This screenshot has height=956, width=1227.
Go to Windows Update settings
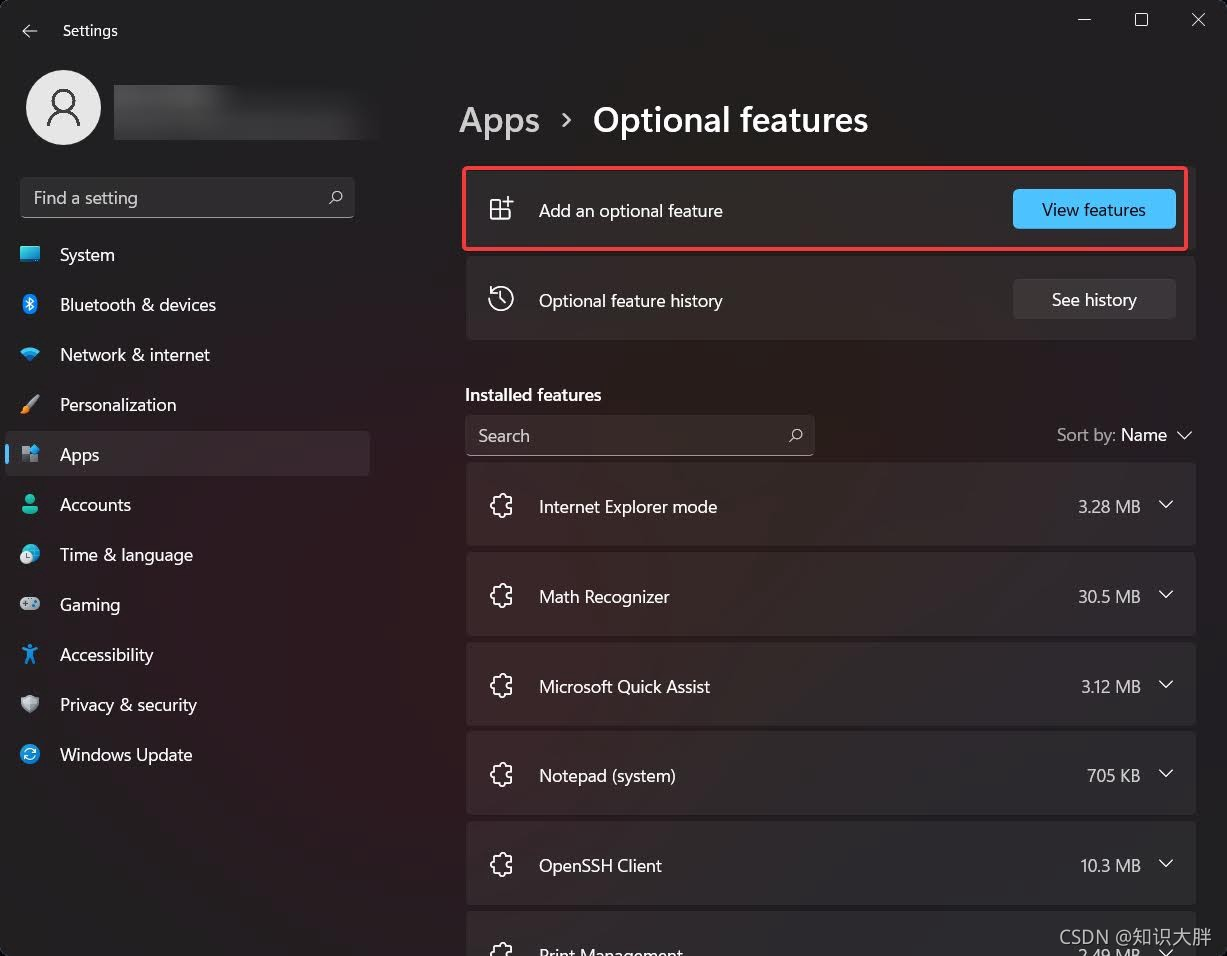187,754
